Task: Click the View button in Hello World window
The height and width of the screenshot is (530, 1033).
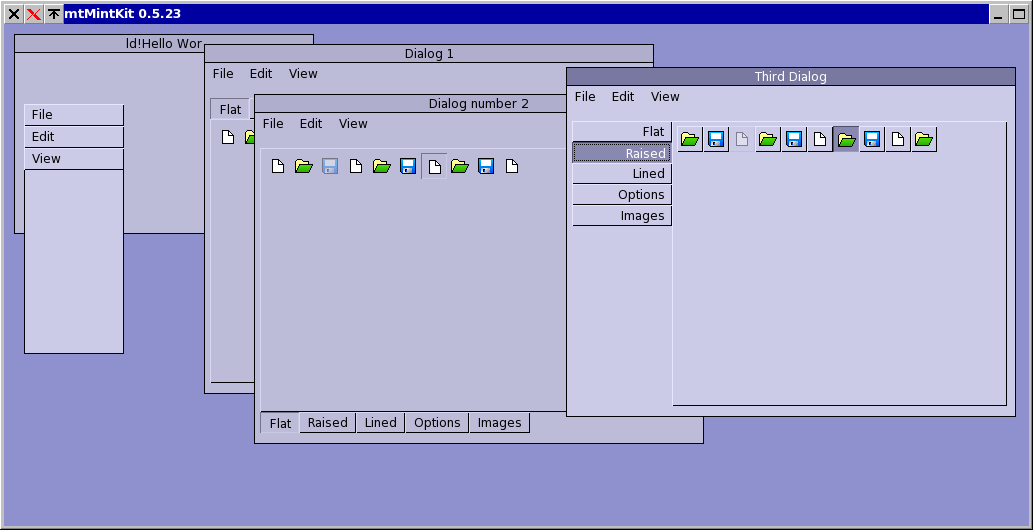Action: point(74,159)
